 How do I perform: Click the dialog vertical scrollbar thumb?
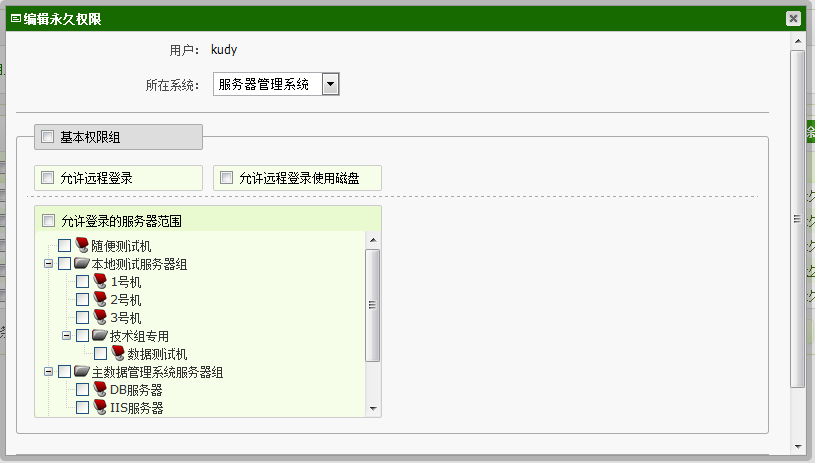[798, 219]
